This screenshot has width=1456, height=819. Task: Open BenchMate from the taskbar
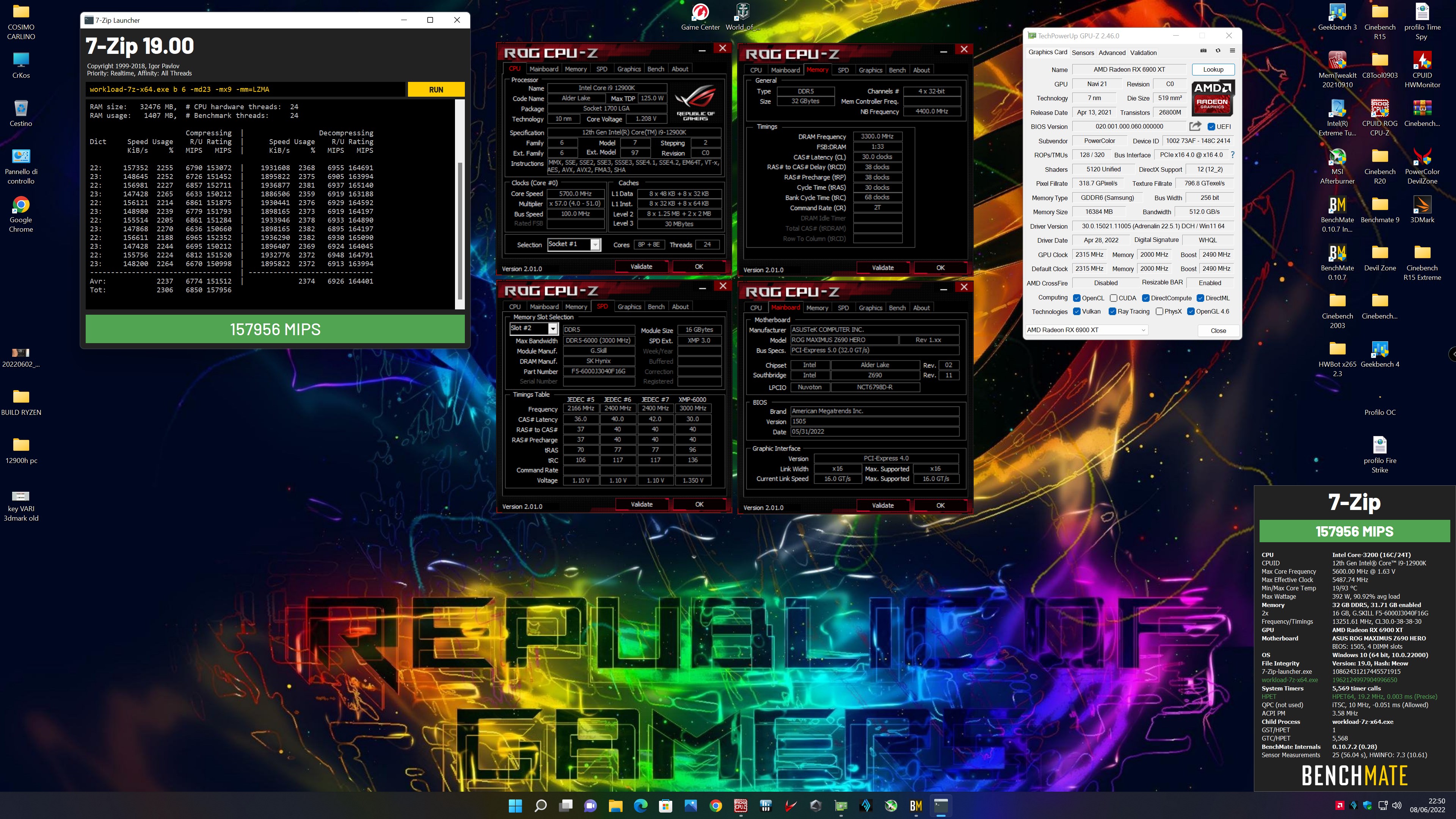(x=916, y=805)
